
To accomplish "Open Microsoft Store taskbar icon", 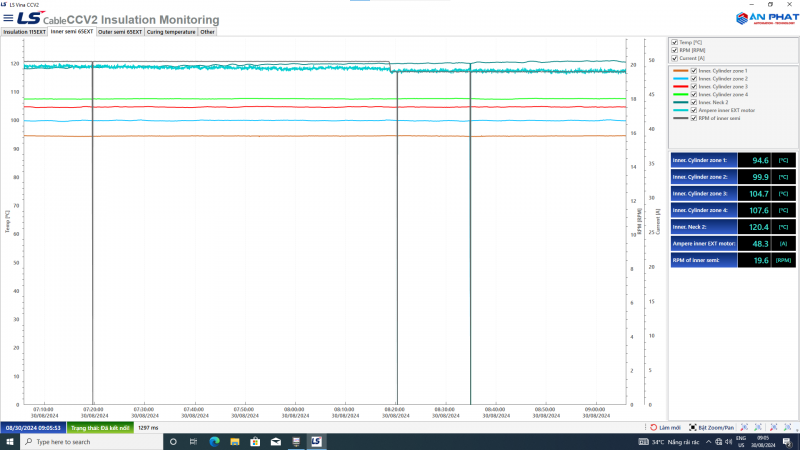I will 255,442.
